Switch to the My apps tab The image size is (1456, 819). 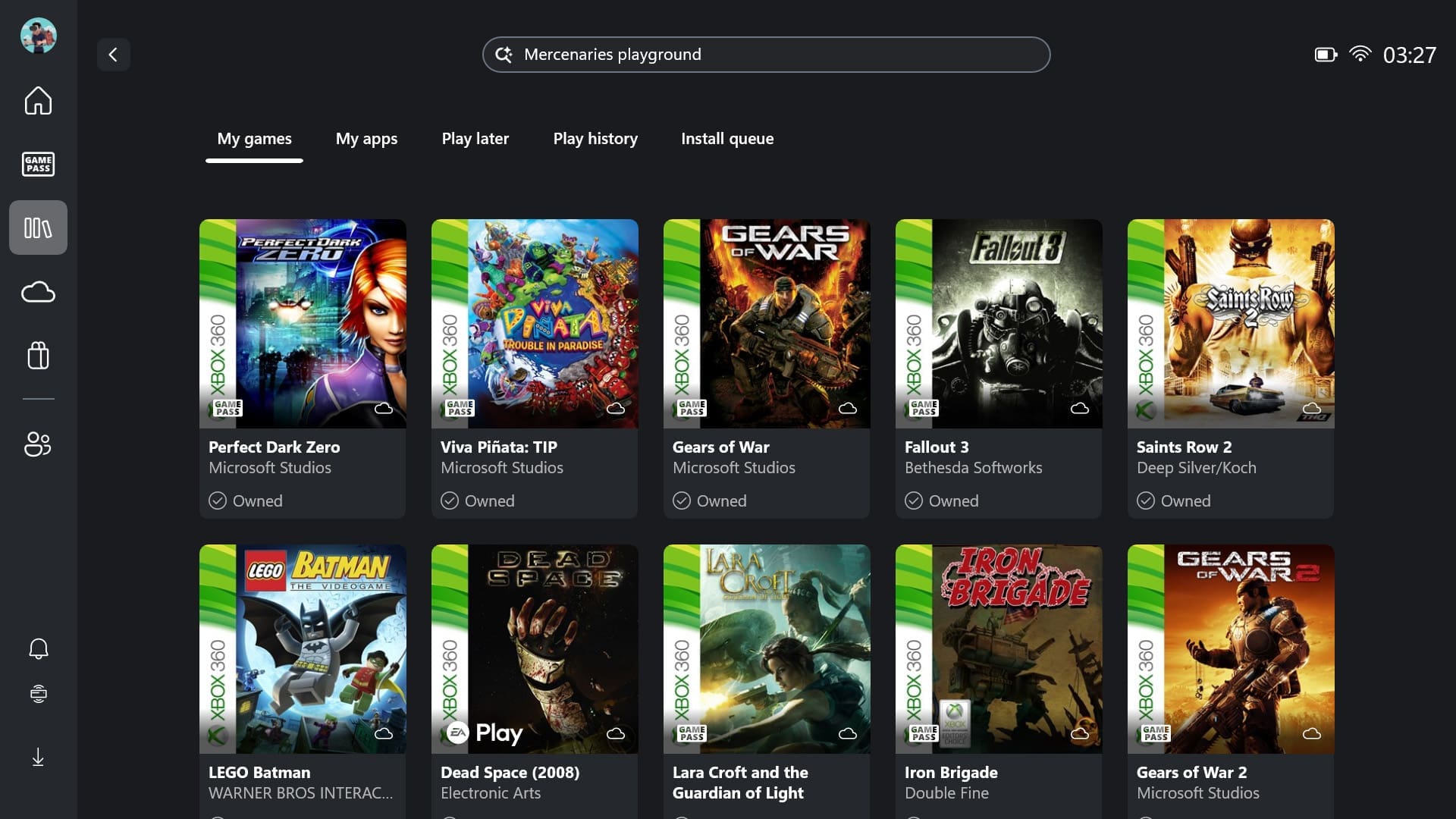[366, 139]
